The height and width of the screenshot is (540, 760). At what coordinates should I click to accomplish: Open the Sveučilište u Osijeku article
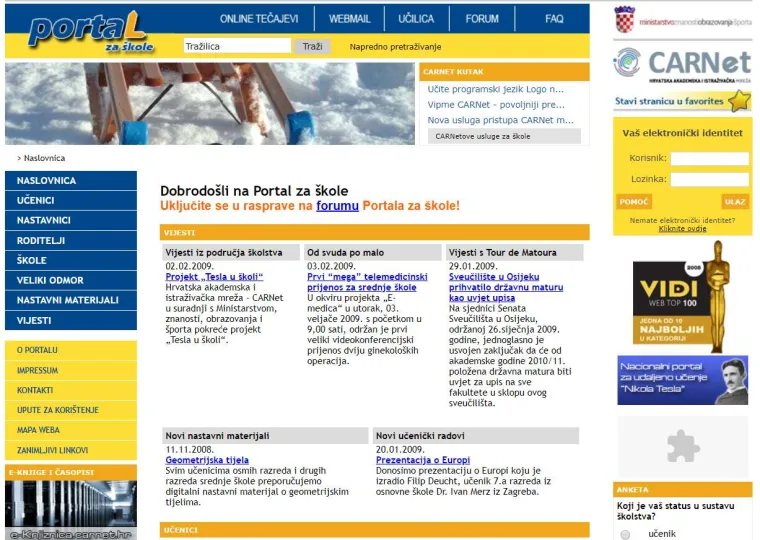(506, 287)
